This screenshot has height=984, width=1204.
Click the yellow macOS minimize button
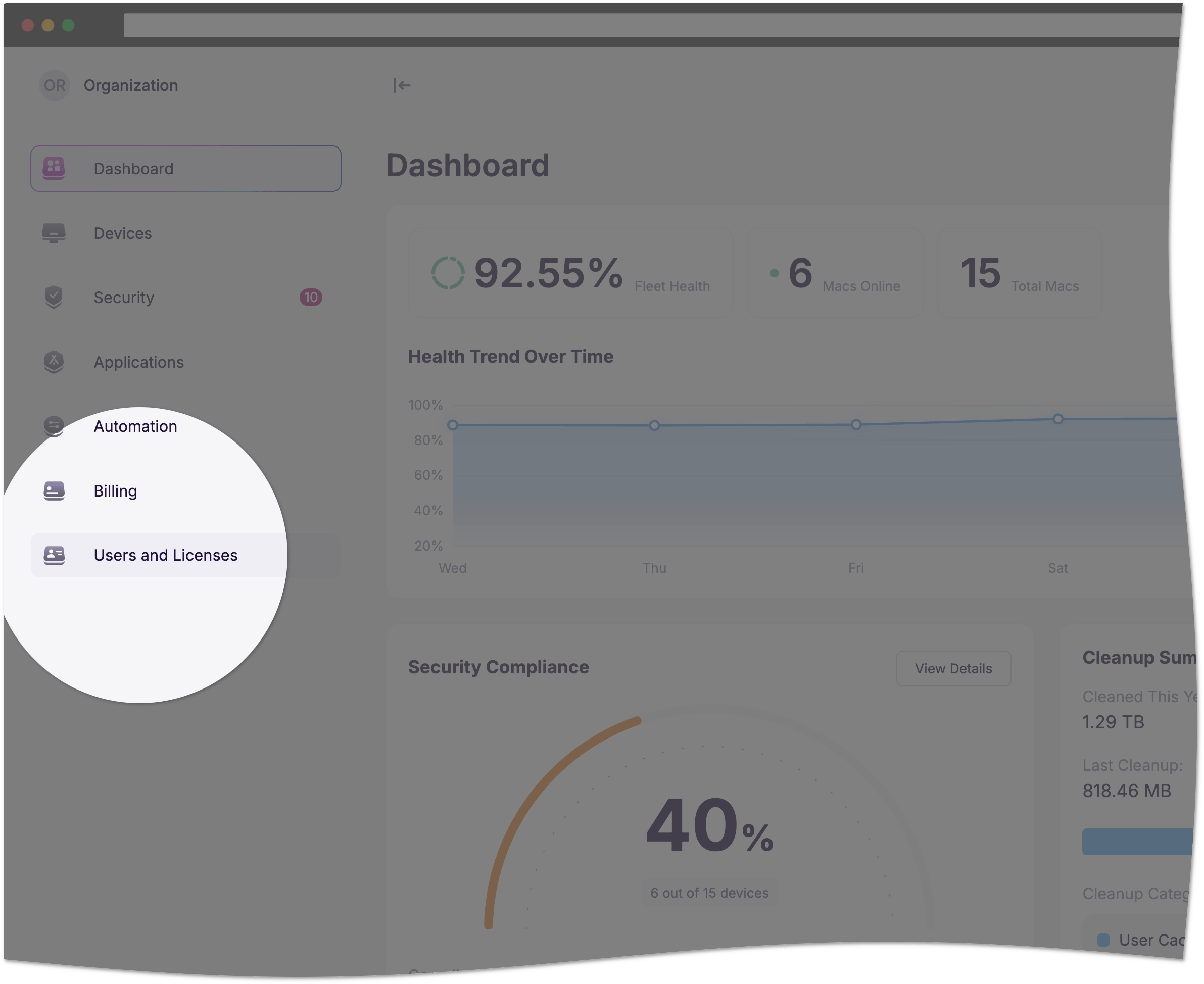47,25
